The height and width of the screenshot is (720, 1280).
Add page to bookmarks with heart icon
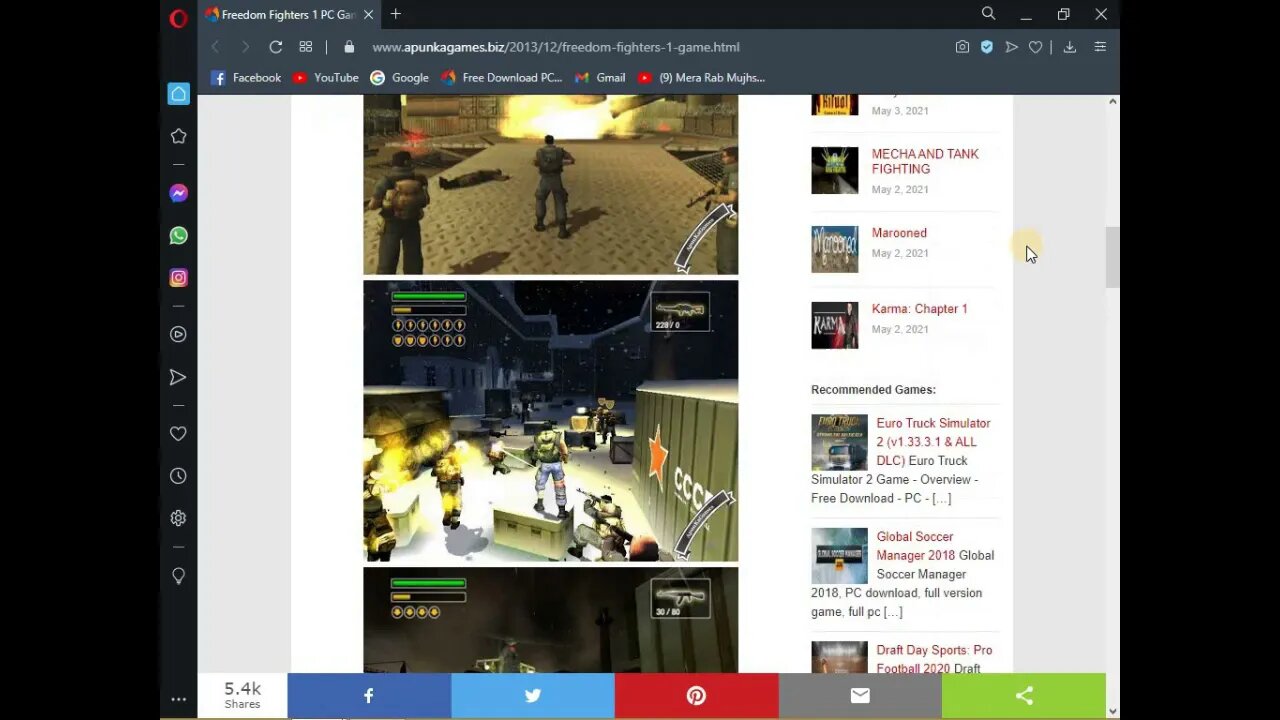point(1035,47)
